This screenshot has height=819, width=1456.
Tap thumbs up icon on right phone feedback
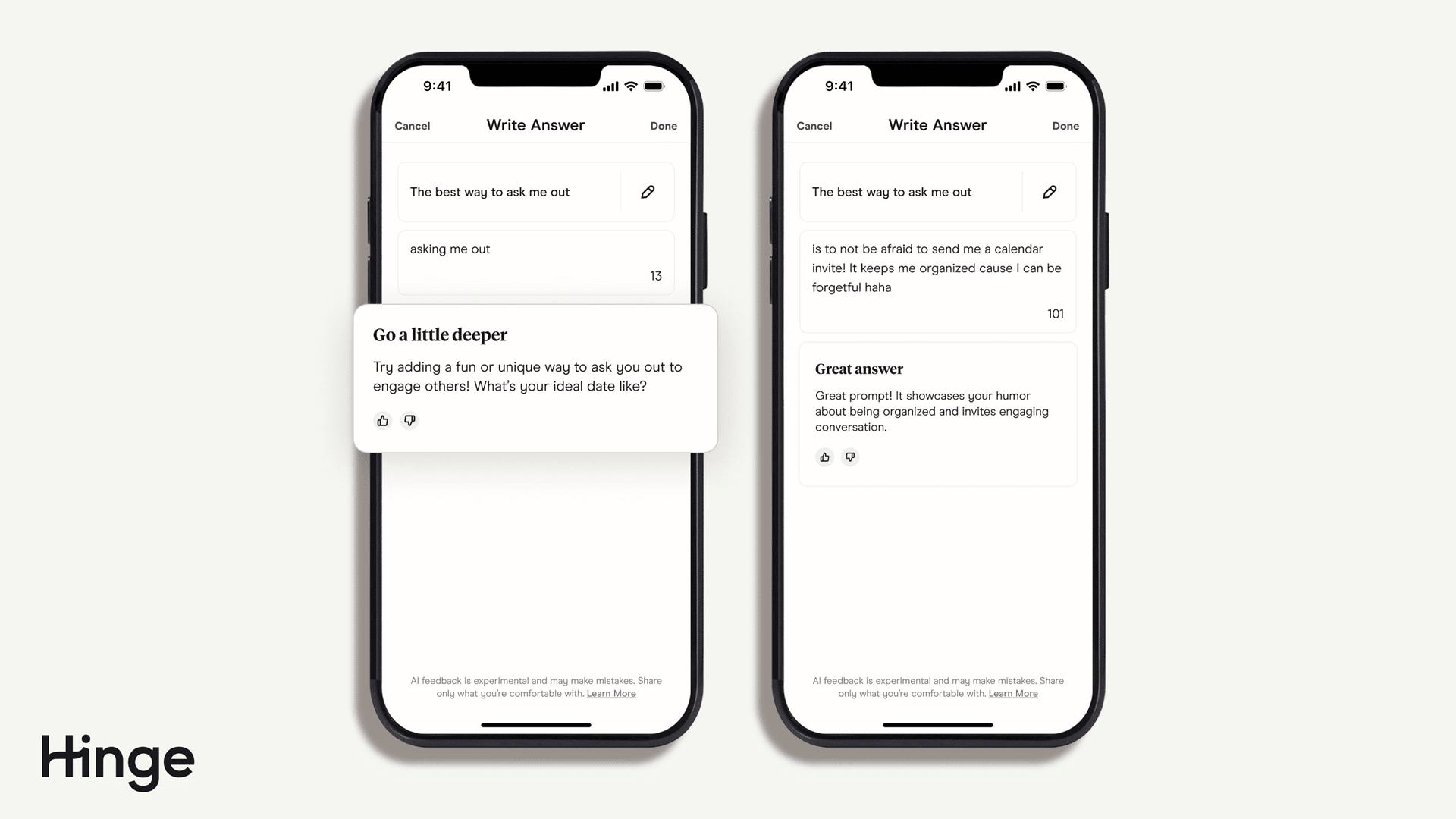pos(824,457)
